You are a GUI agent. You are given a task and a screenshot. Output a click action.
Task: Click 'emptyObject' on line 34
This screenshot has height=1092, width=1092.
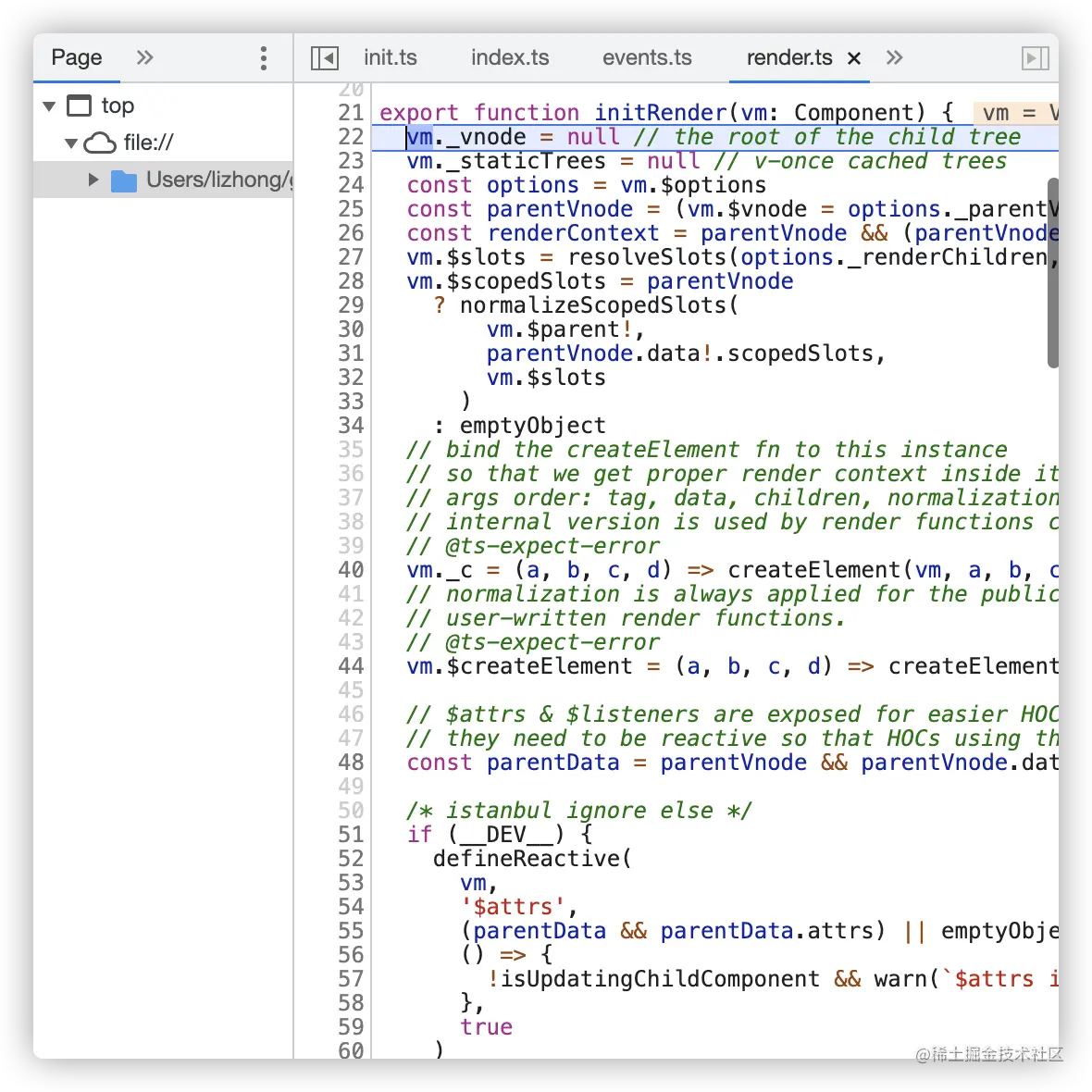(533, 426)
